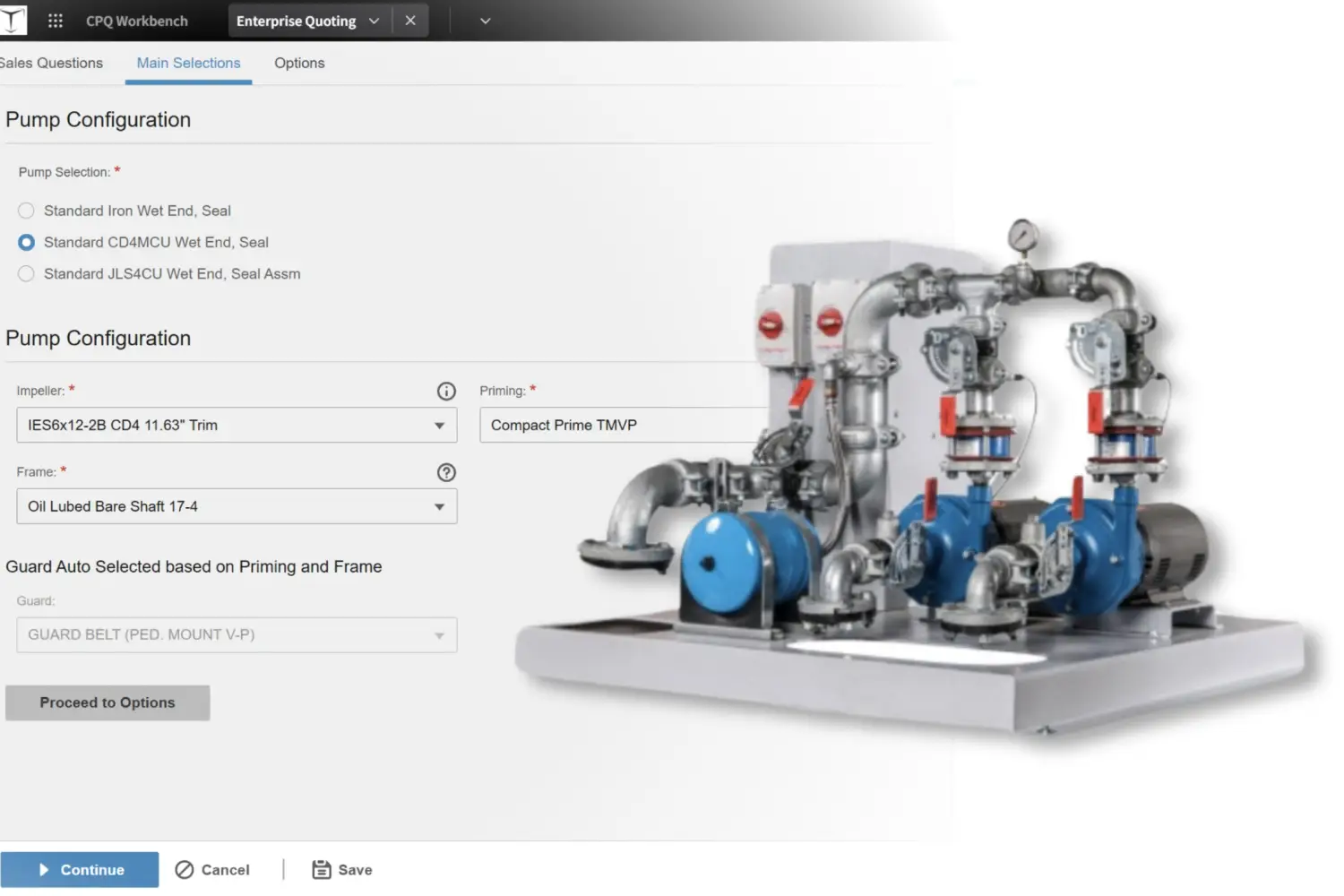Open the Enterprise Quoting tab chevron menu
This screenshot has height=896, width=1344.
[x=374, y=21]
